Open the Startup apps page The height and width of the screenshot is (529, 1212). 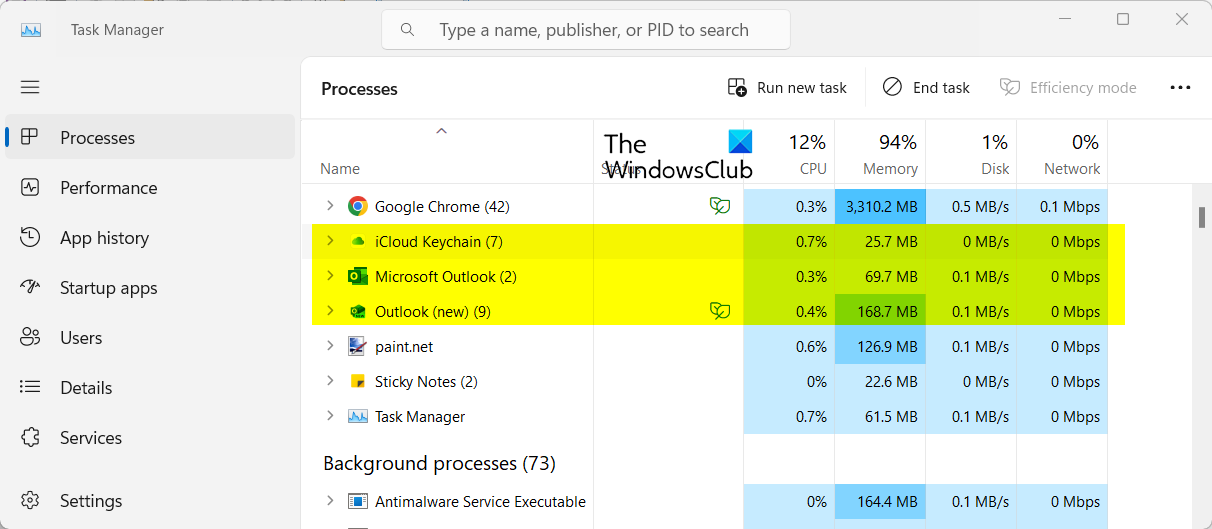[x=108, y=288]
